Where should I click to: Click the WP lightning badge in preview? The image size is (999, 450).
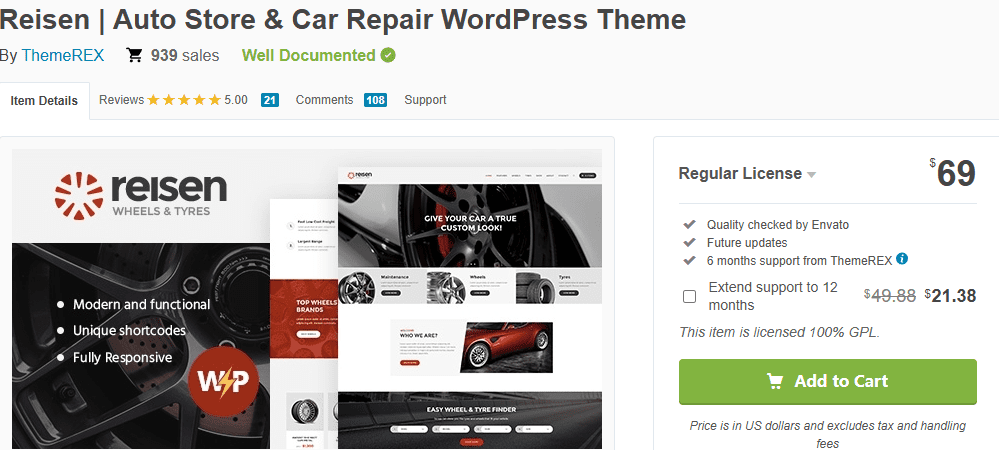(223, 381)
